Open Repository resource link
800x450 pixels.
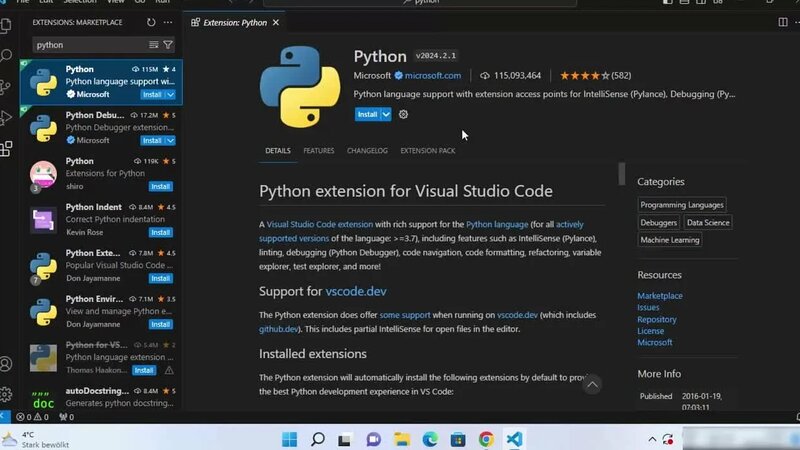pos(657,319)
